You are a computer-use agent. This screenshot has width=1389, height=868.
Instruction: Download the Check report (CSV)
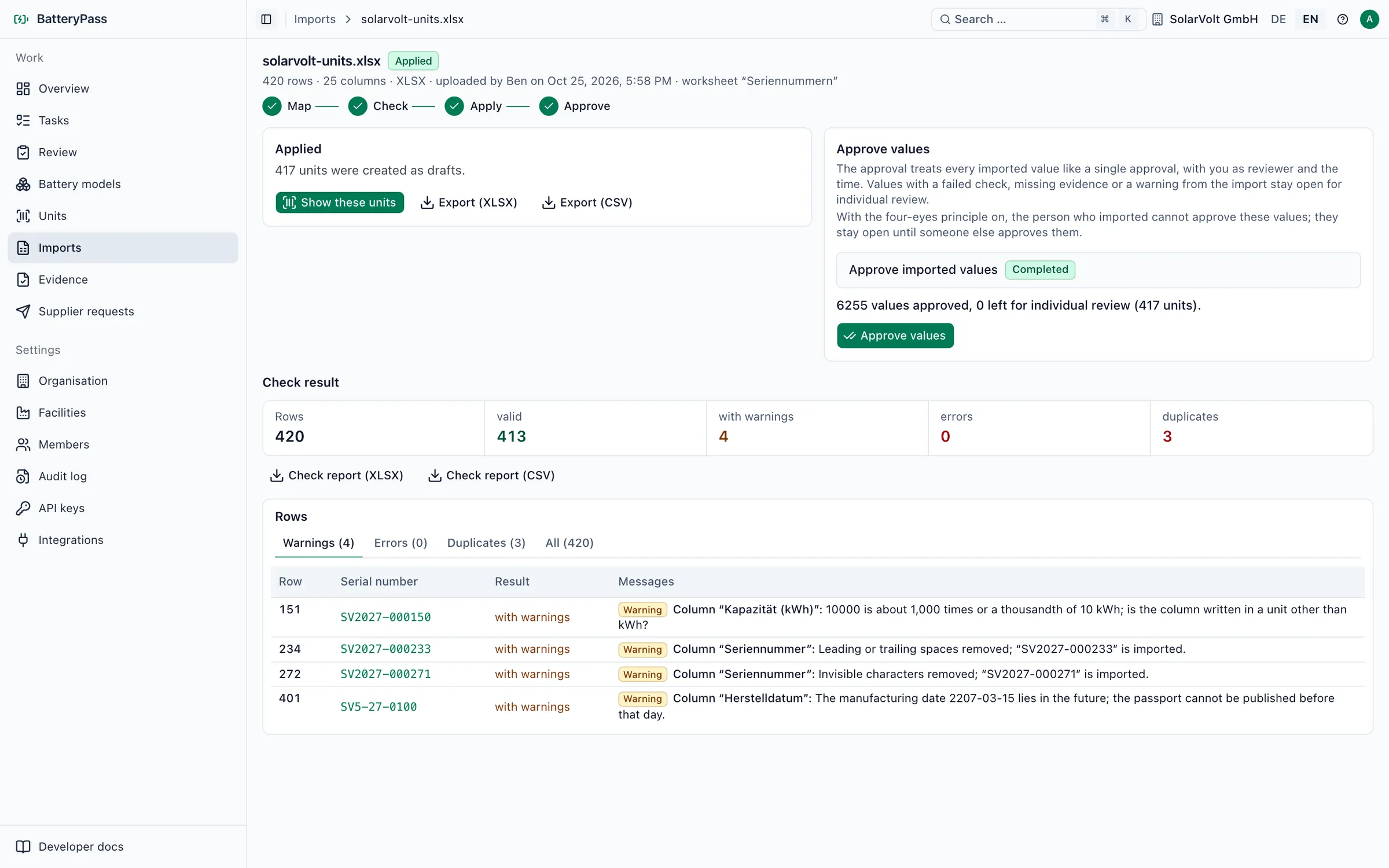click(x=491, y=476)
